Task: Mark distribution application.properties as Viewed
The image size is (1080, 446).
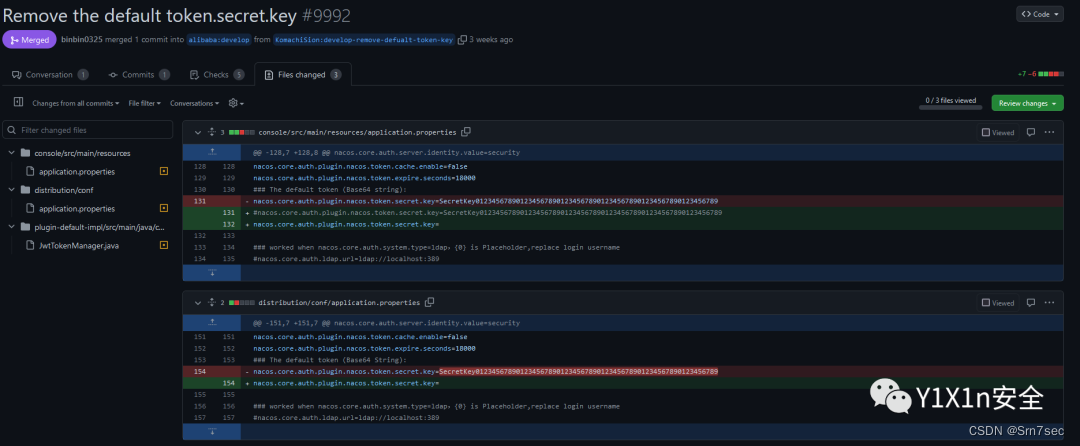Action: (x=998, y=302)
